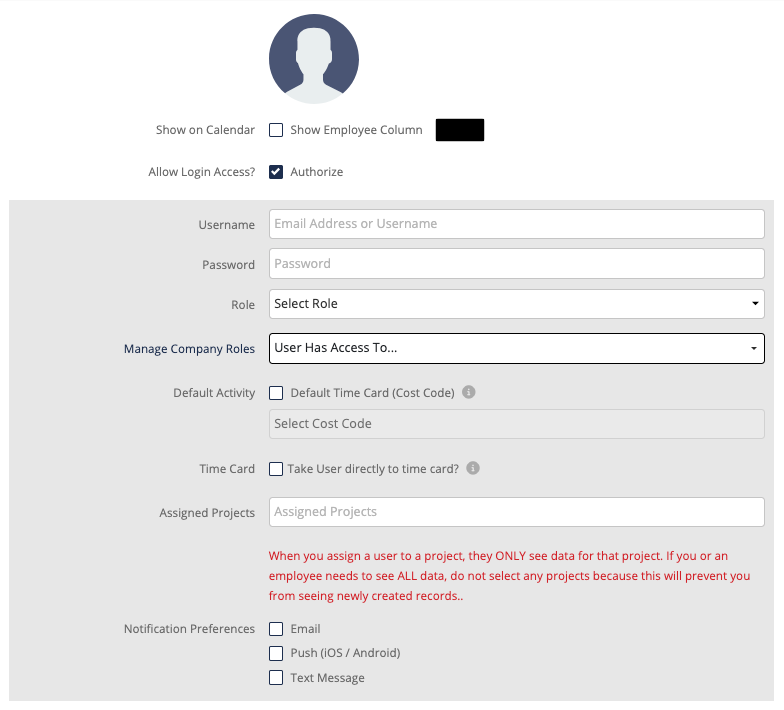Open the Select Cost Code field

516,424
